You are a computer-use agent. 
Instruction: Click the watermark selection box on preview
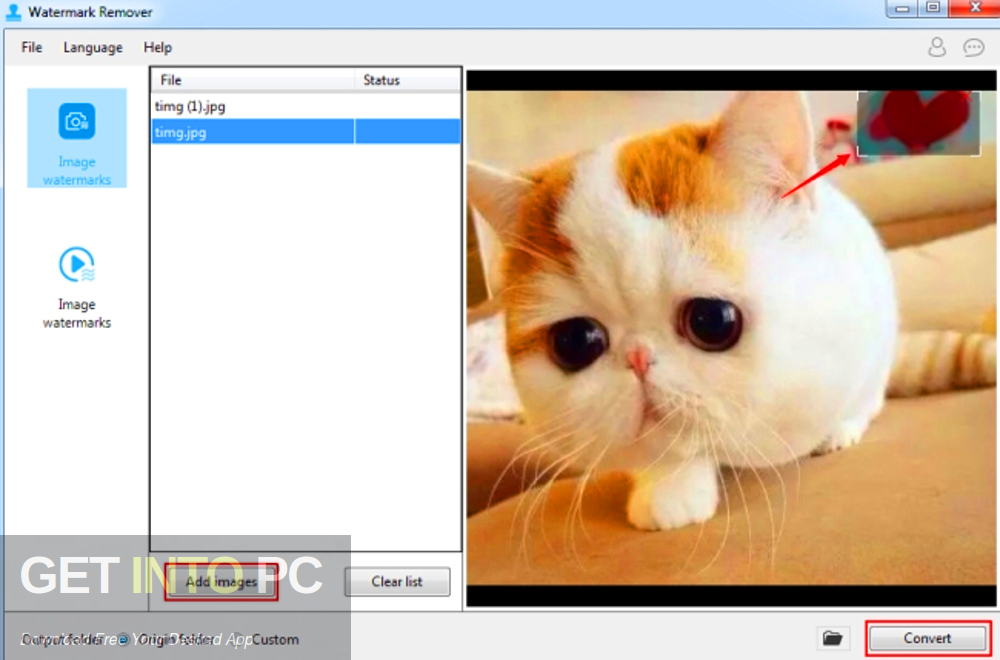tap(918, 123)
